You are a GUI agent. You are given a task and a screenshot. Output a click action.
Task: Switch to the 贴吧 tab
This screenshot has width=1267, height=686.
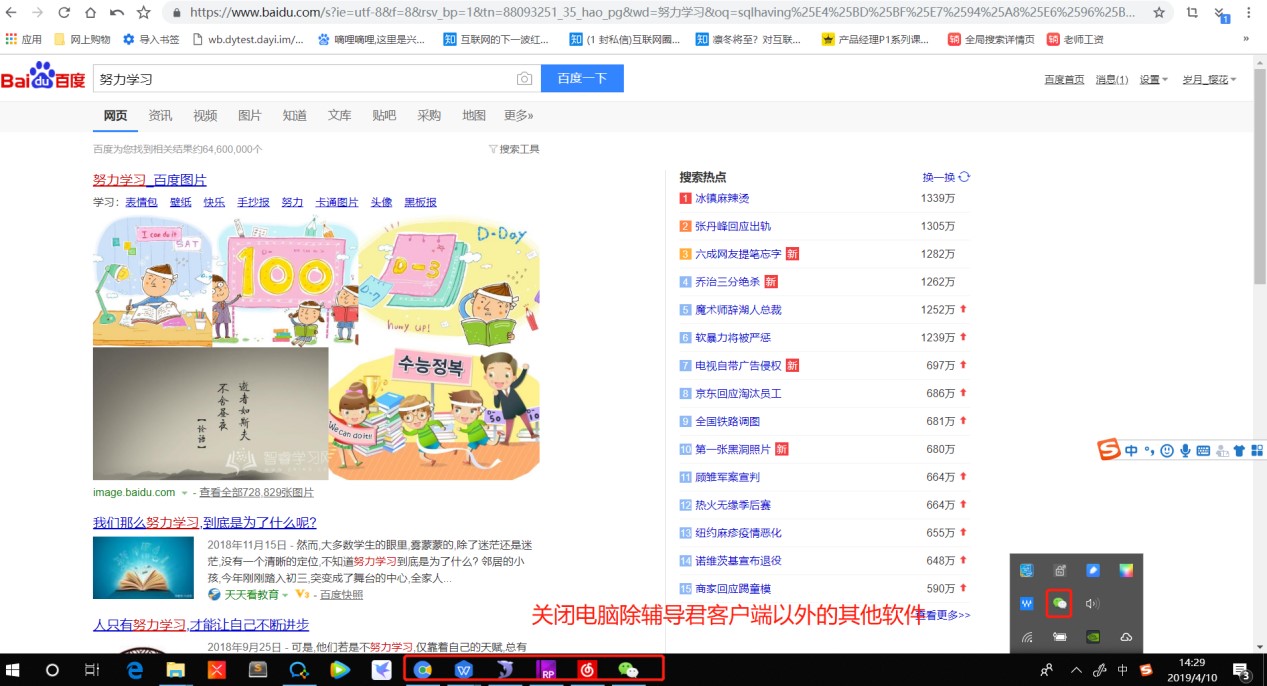(384, 116)
